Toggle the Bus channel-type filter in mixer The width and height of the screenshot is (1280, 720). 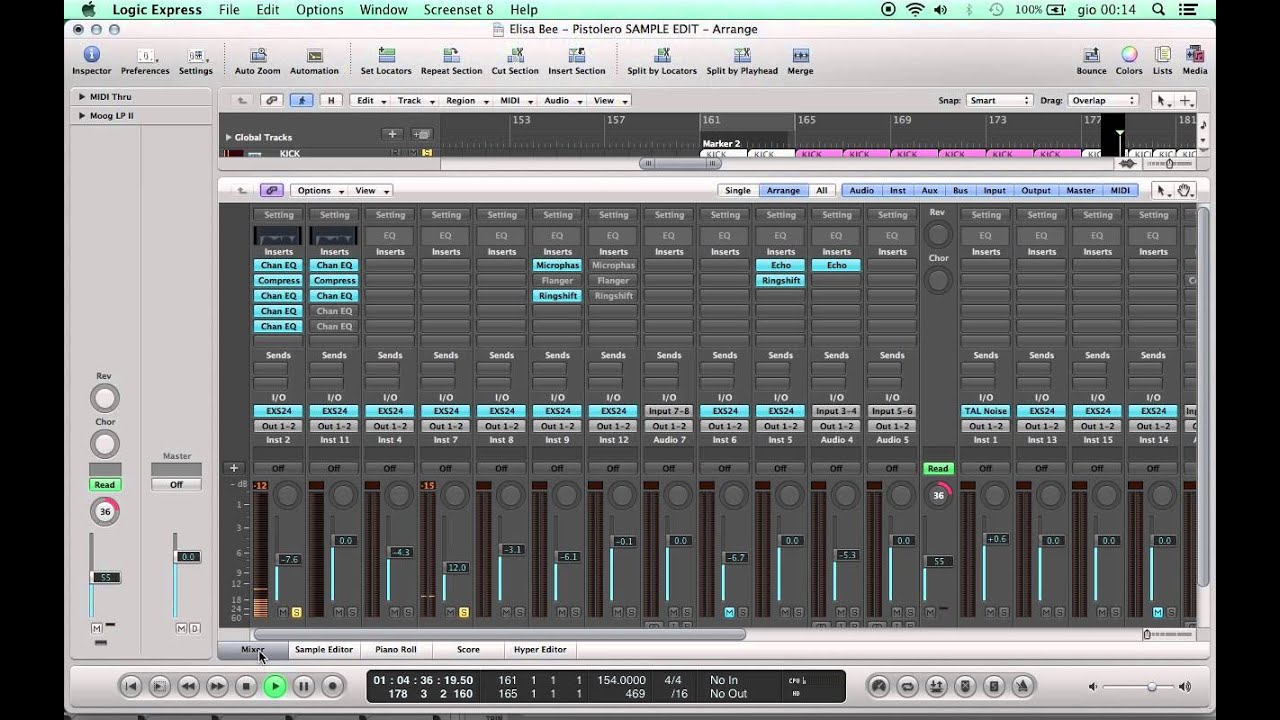coord(960,190)
